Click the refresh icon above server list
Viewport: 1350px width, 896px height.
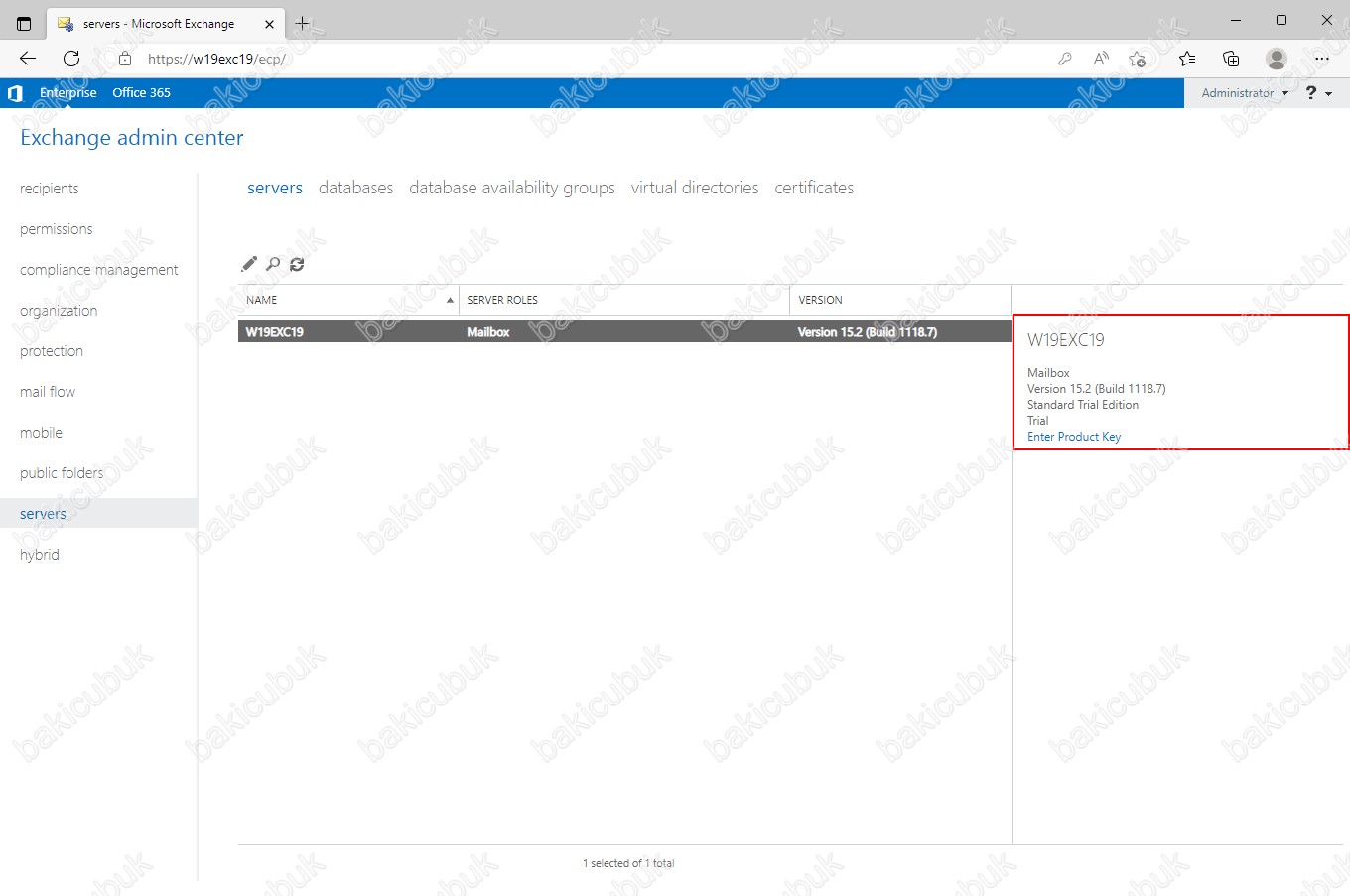[x=297, y=264]
